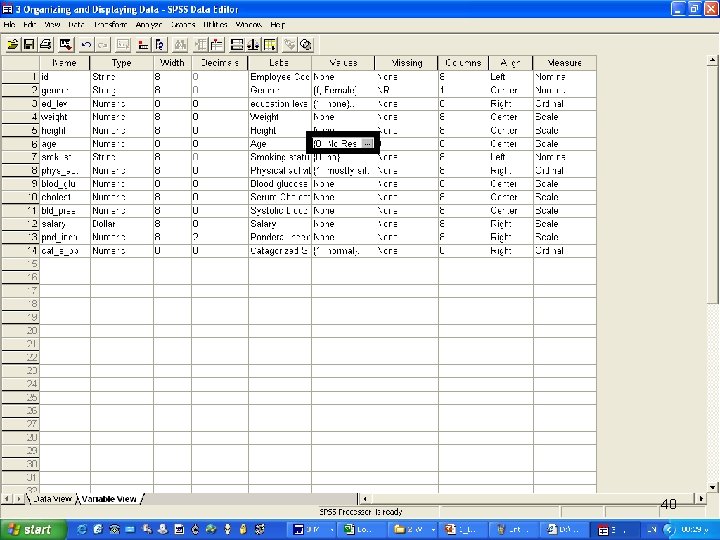
Task: Click the Split File toolbar icon
Action: click(237, 45)
